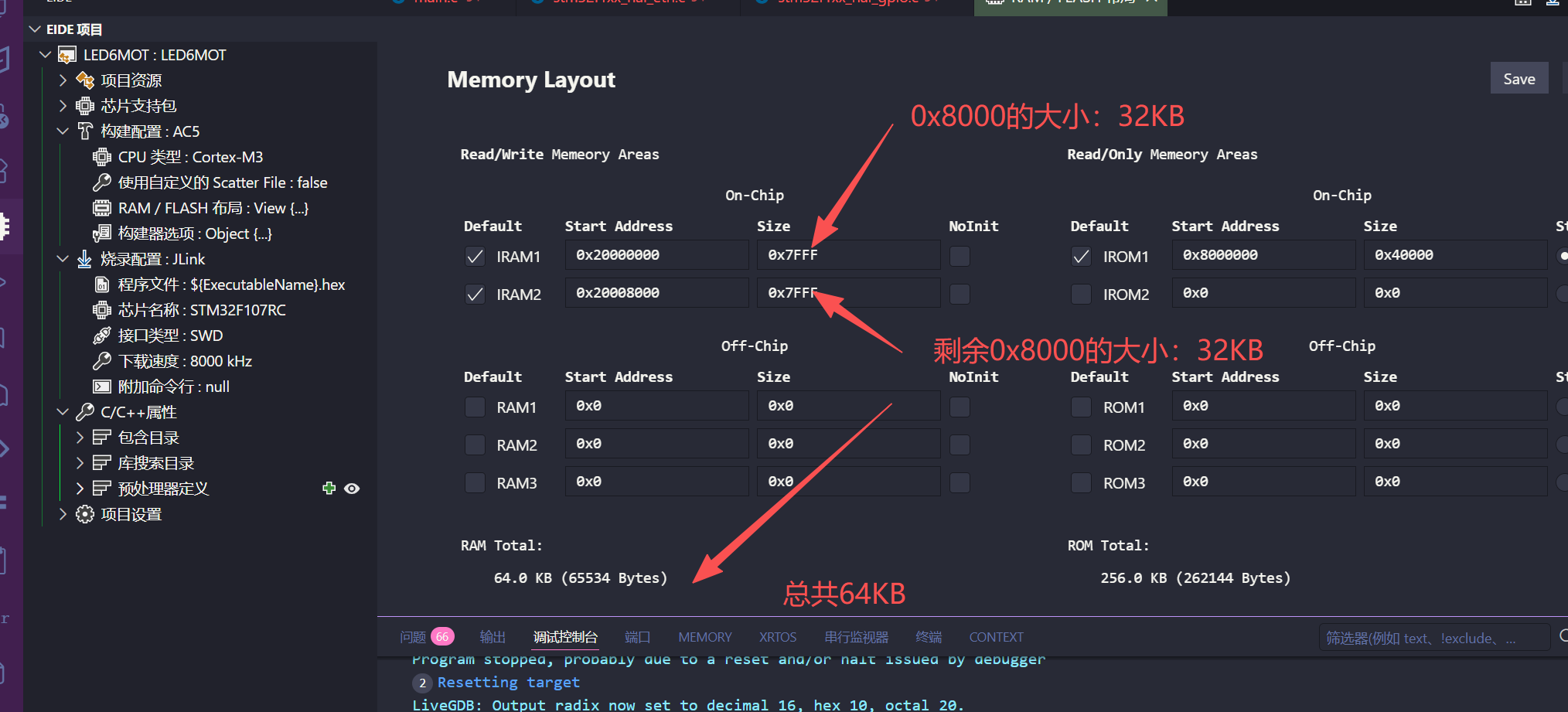Image resolution: width=1568 pixels, height=712 pixels.
Task: Click the RAM / FLASH 布局 memory icon
Action: tap(102, 208)
